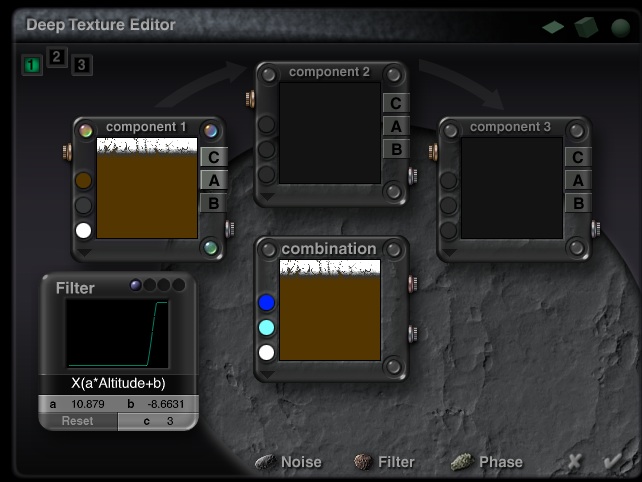Select first purple filter indicator dot
Image resolution: width=642 pixels, height=482 pixels.
coord(136,285)
